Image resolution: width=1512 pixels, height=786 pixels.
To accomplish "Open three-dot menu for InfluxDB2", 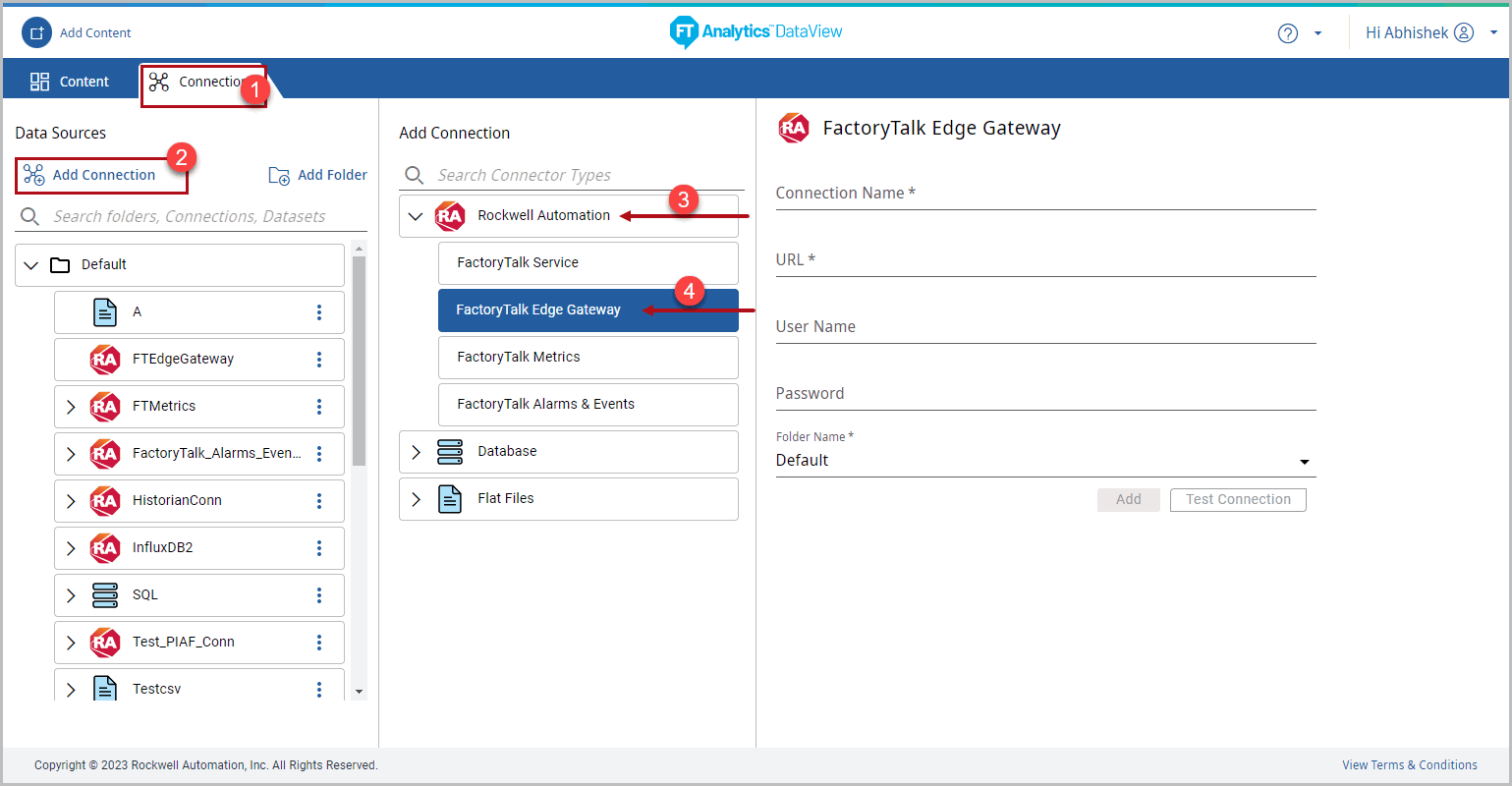I will coord(319,548).
